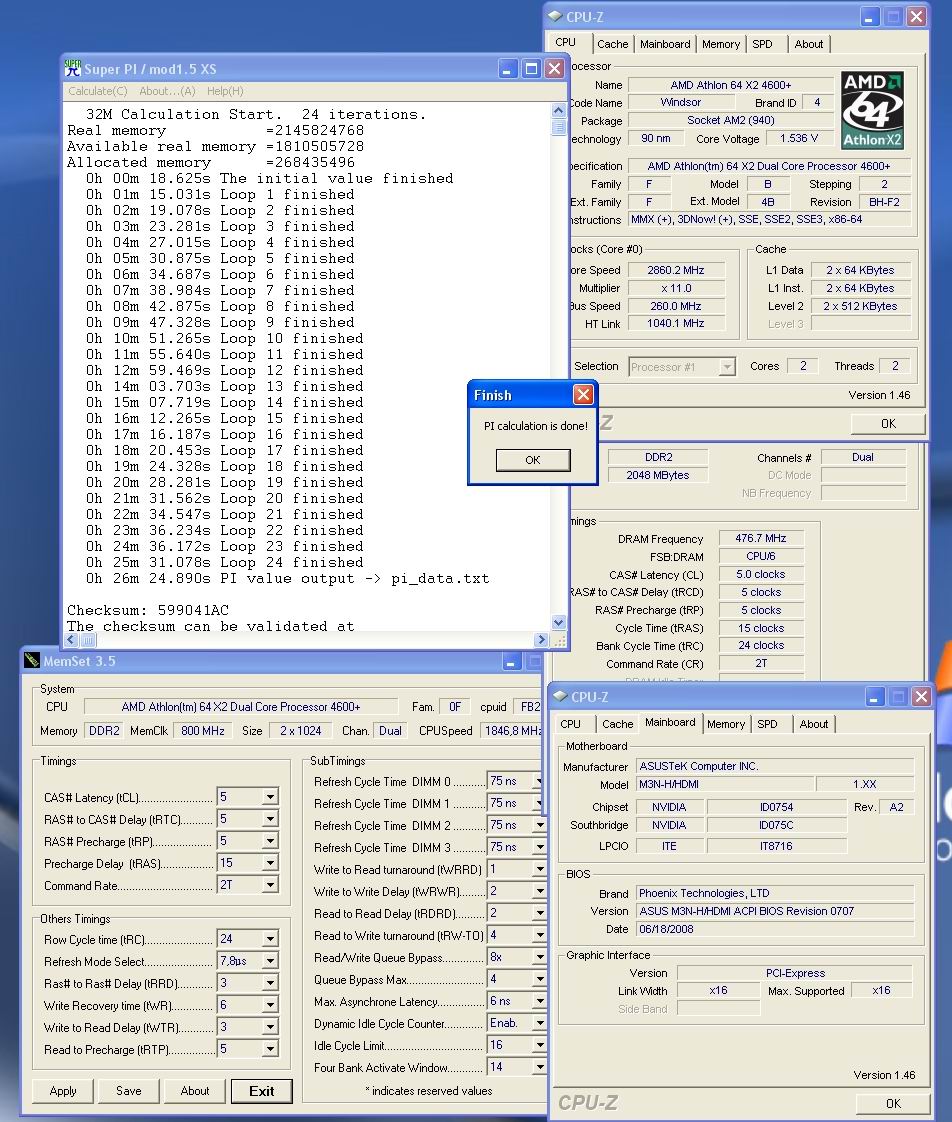Minimize the top CPU-Z window
The image size is (952, 1122).
(870, 17)
